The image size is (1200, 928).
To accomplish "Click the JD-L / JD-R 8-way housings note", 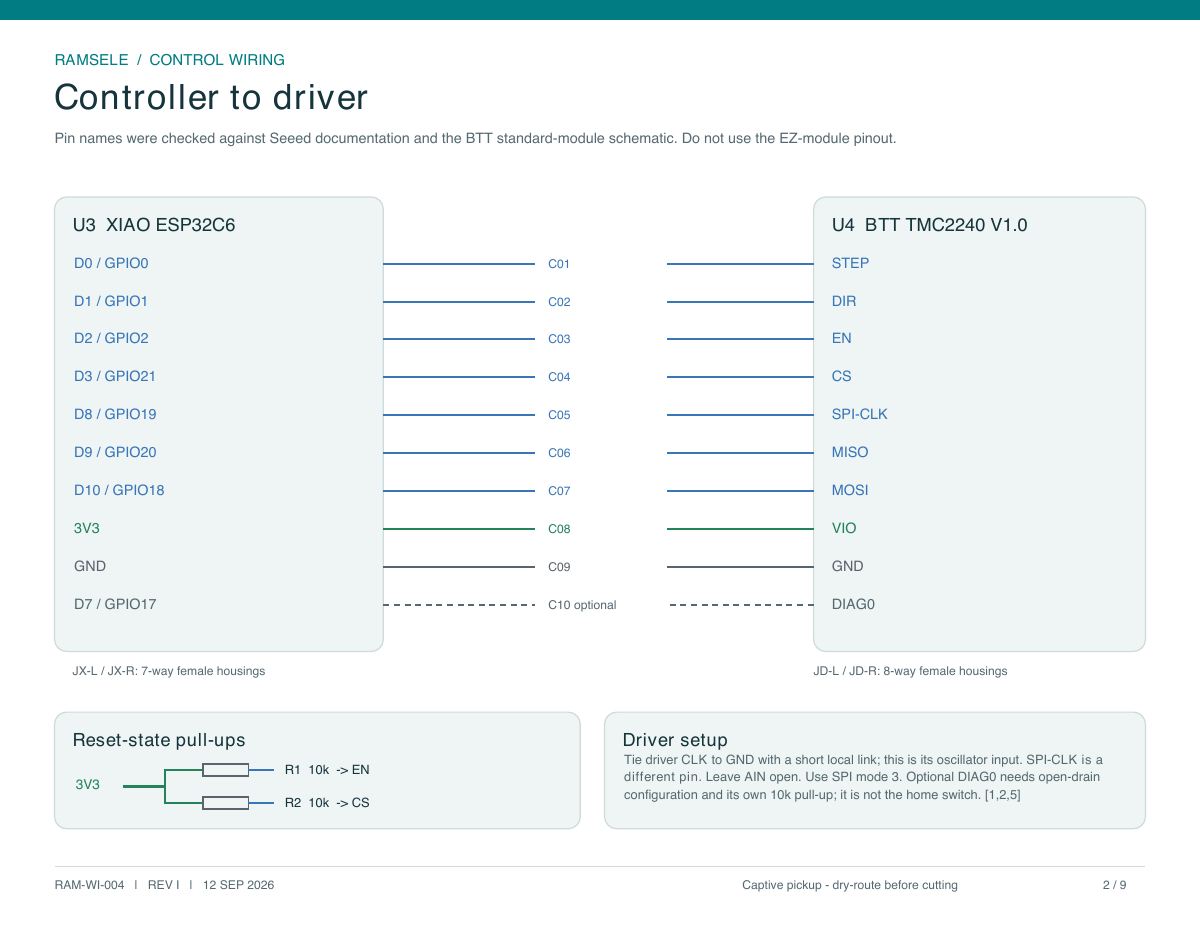I will click(910, 671).
